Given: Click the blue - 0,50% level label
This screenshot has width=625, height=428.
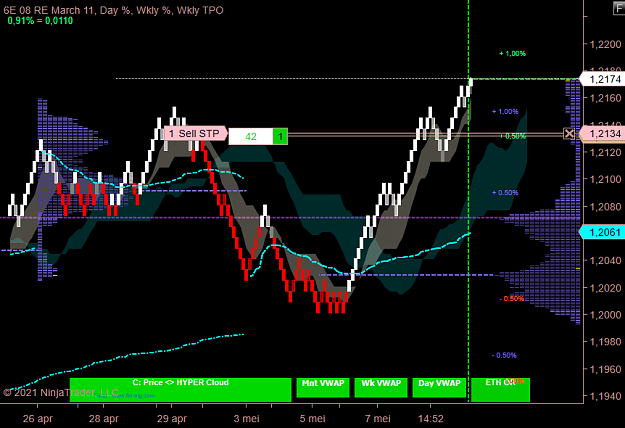Looking at the screenshot, I should pyautogui.click(x=504, y=355).
